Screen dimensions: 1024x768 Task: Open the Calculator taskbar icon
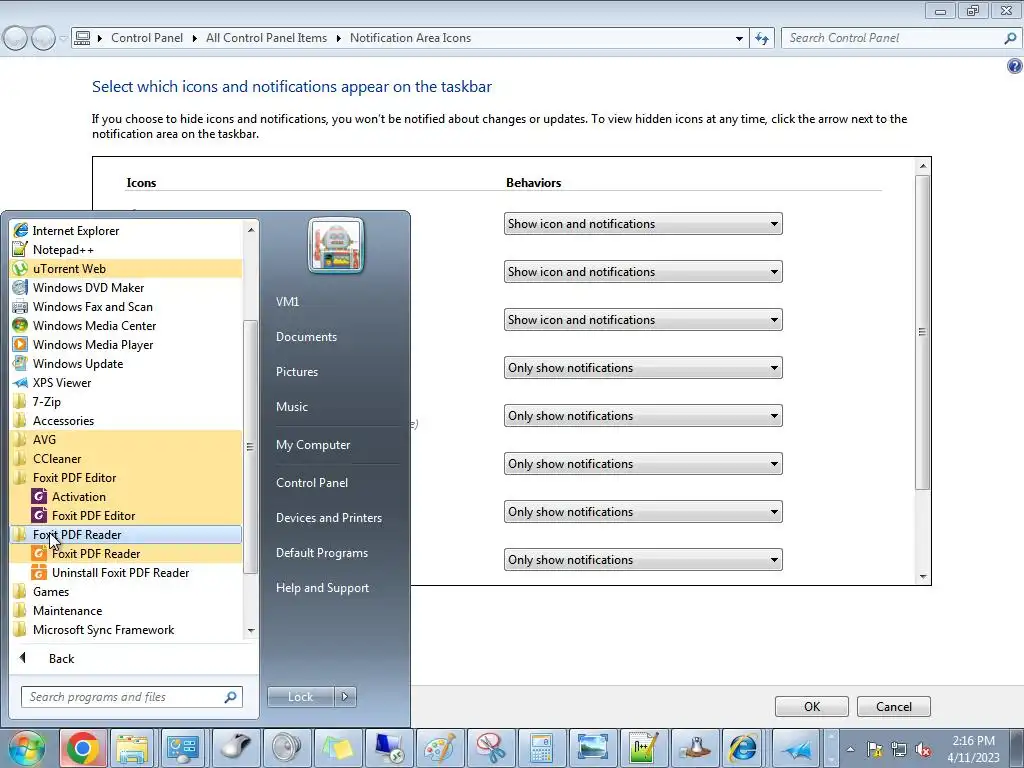point(541,748)
